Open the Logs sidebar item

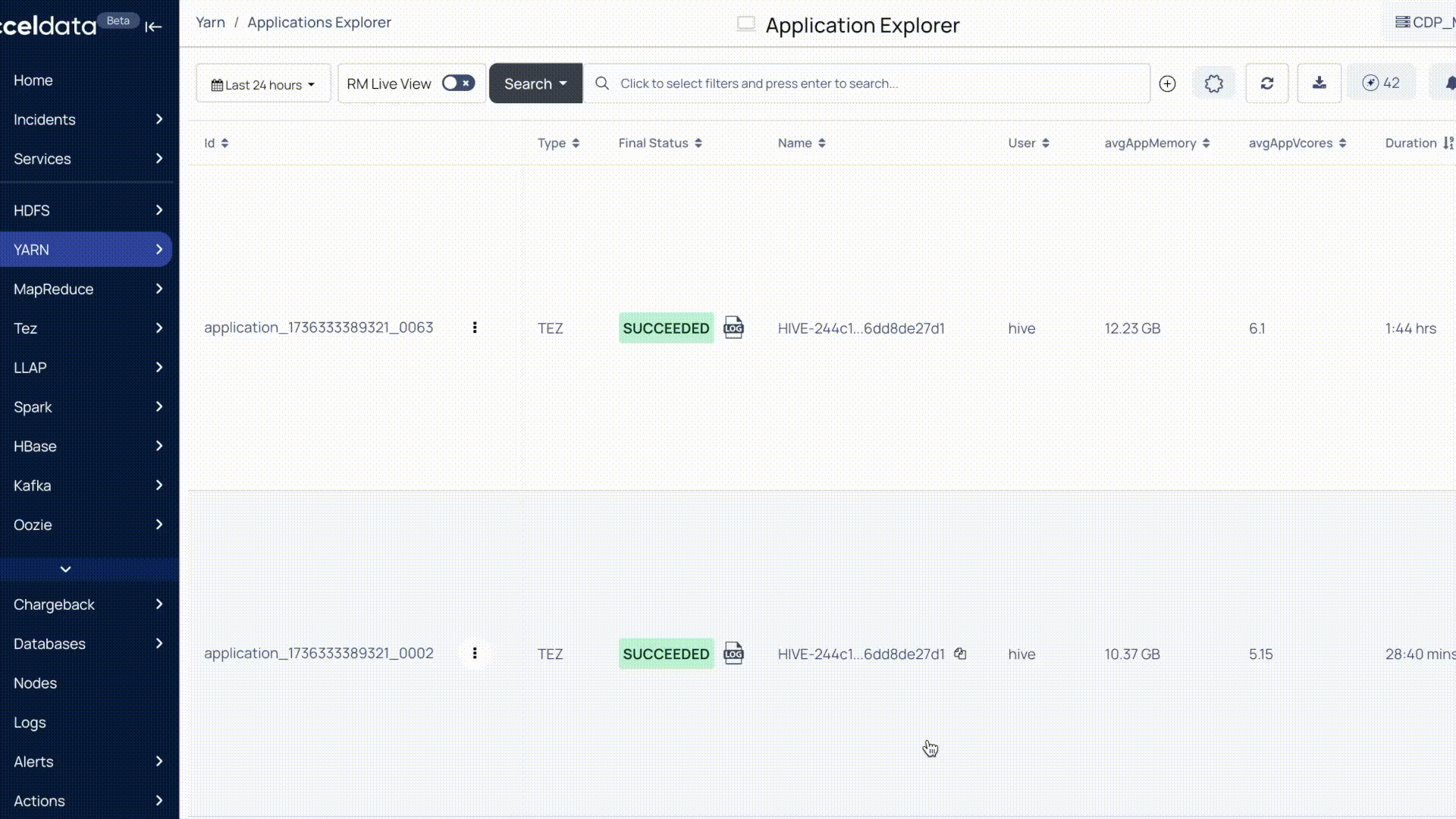tap(30, 722)
